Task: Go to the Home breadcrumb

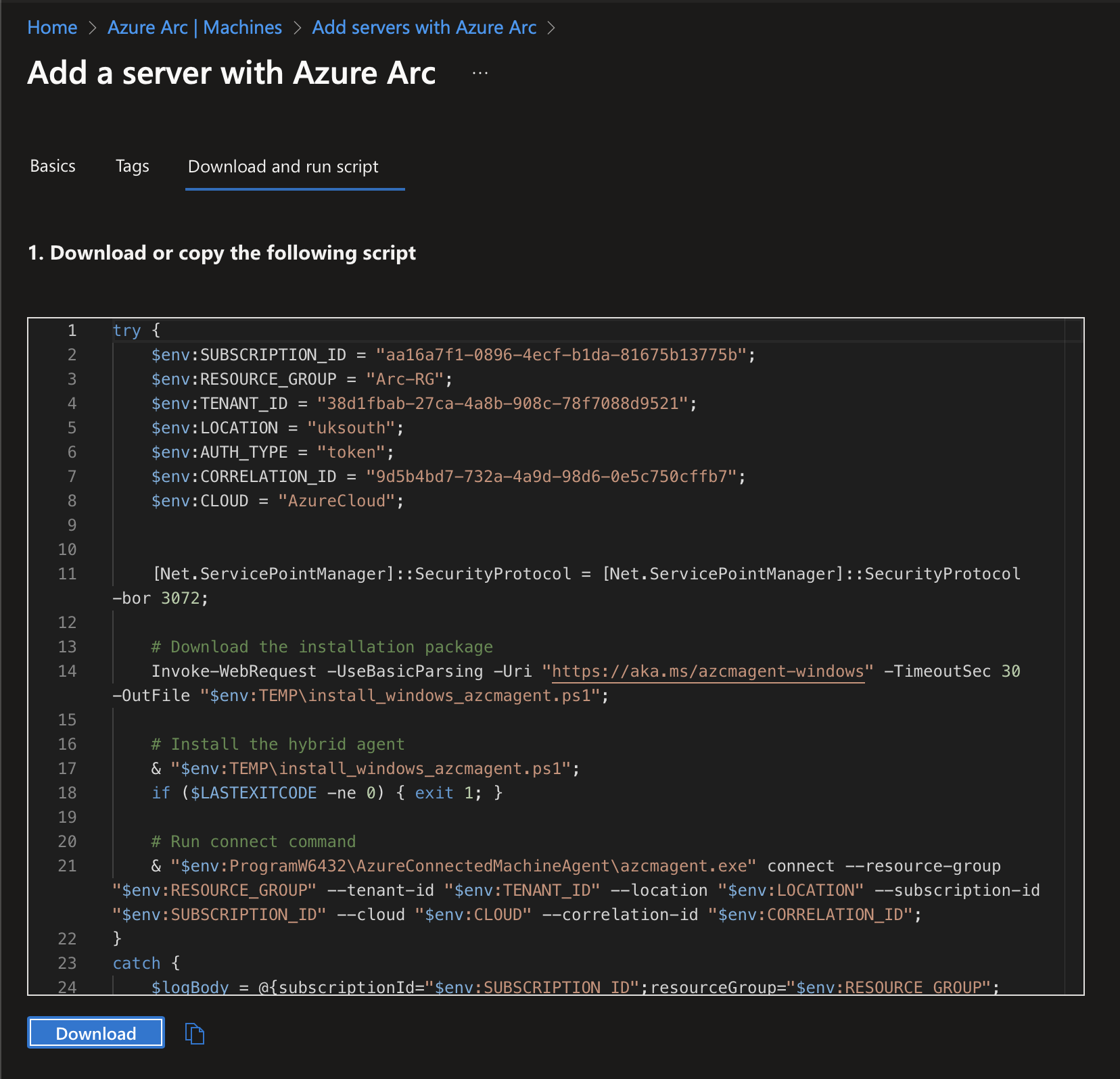Action: point(52,28)
